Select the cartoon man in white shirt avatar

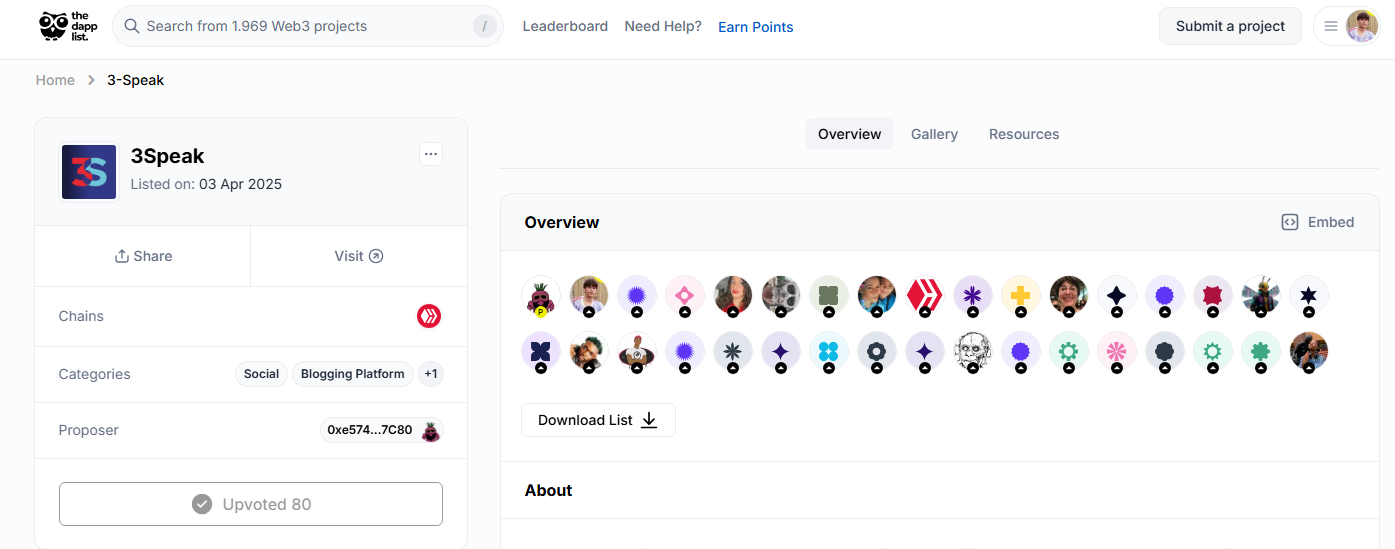pyautogui.click(x=637, y=352)
